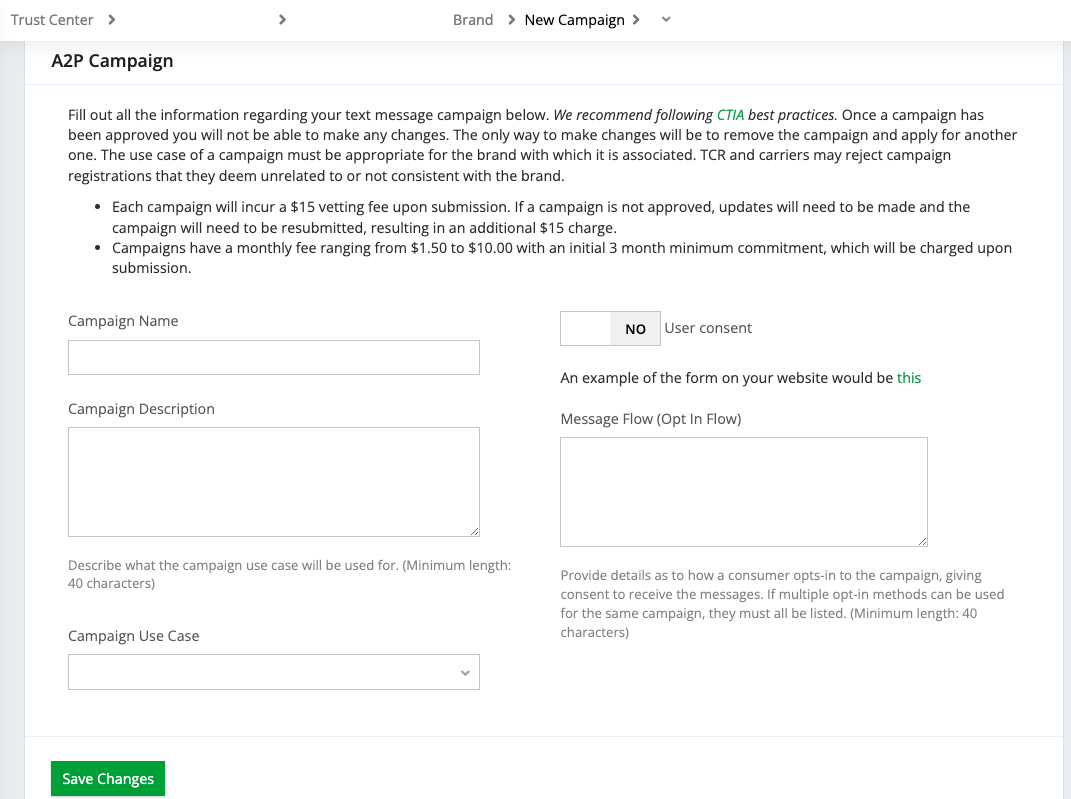The width and height of the screenshot is (1071, 799).
Task: Click into Message Flow (Opt In Flow) box
Action: tap(743, 491)
